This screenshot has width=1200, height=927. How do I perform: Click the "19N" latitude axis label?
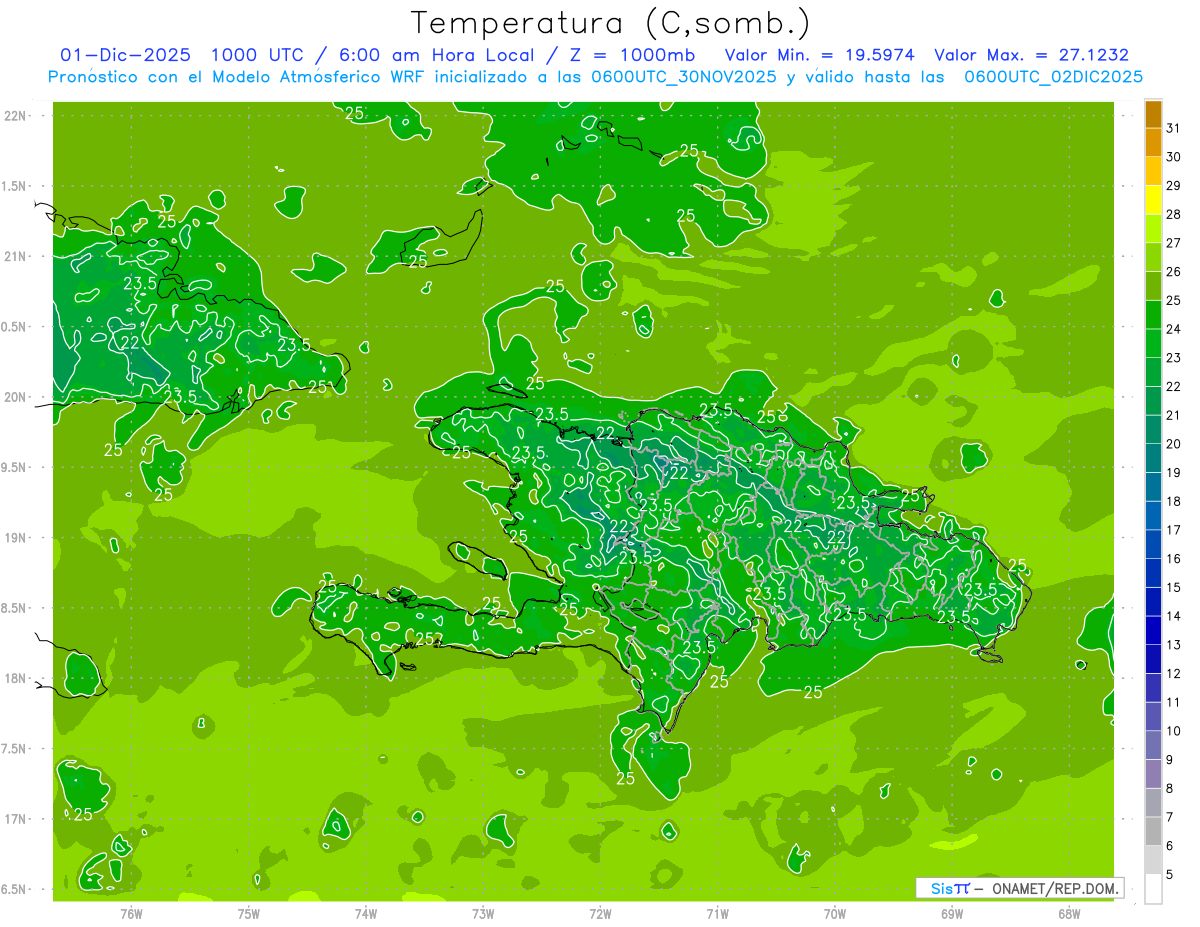tap(16, 538)
